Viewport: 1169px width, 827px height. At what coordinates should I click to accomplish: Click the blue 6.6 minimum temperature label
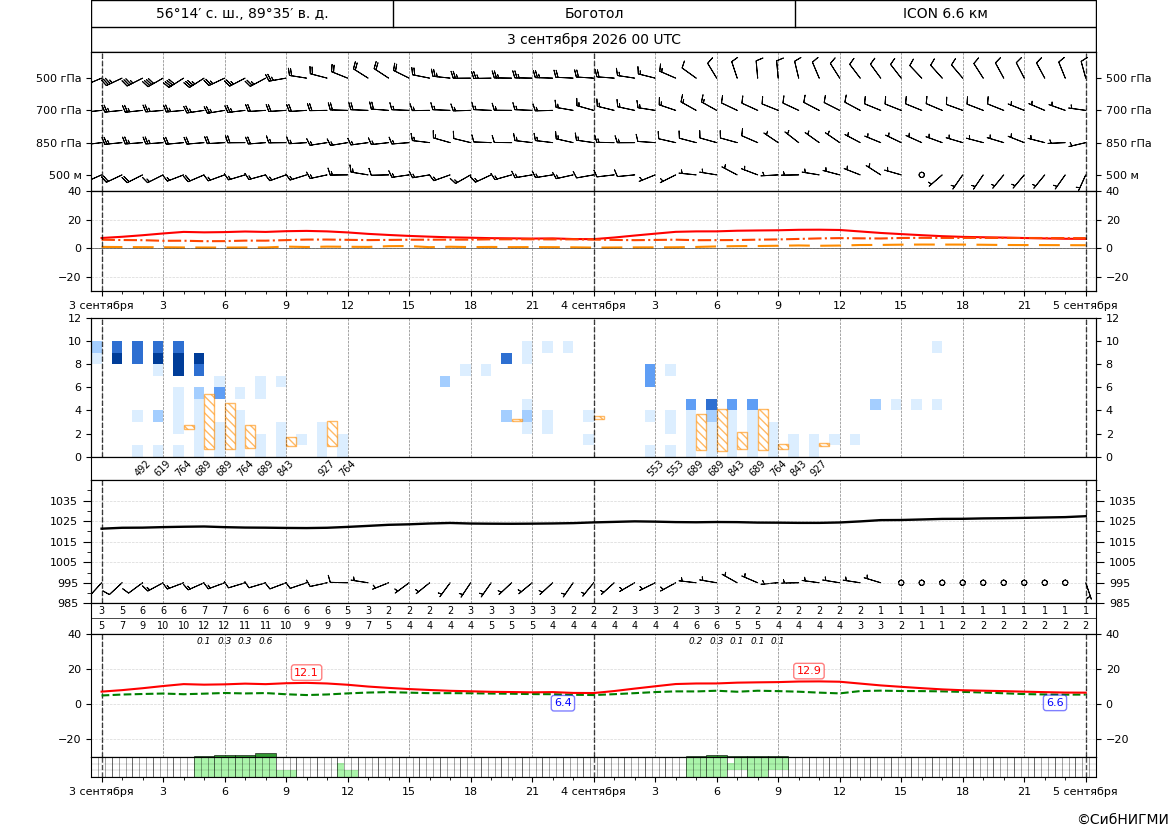pyautogui.click(x=1055, y=702)
